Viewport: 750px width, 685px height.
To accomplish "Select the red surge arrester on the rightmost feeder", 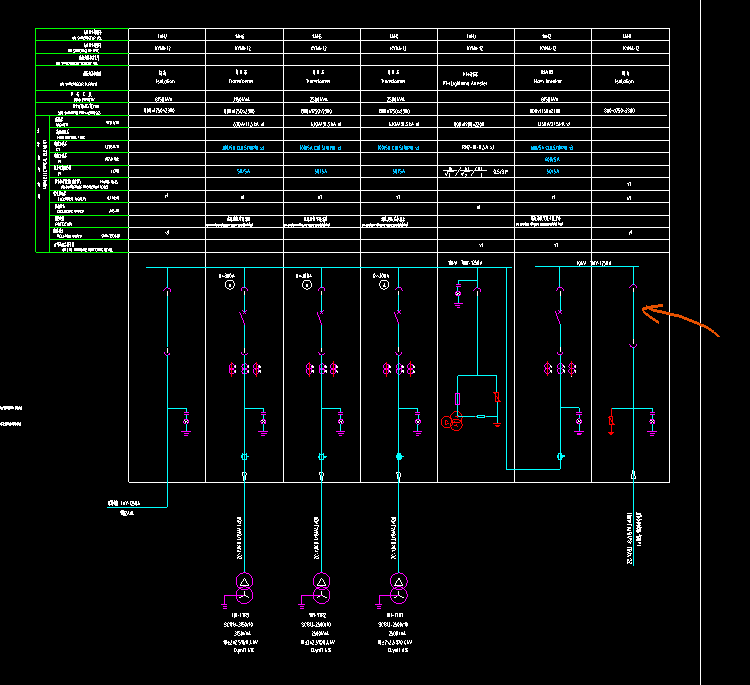I will pos(611,421).
